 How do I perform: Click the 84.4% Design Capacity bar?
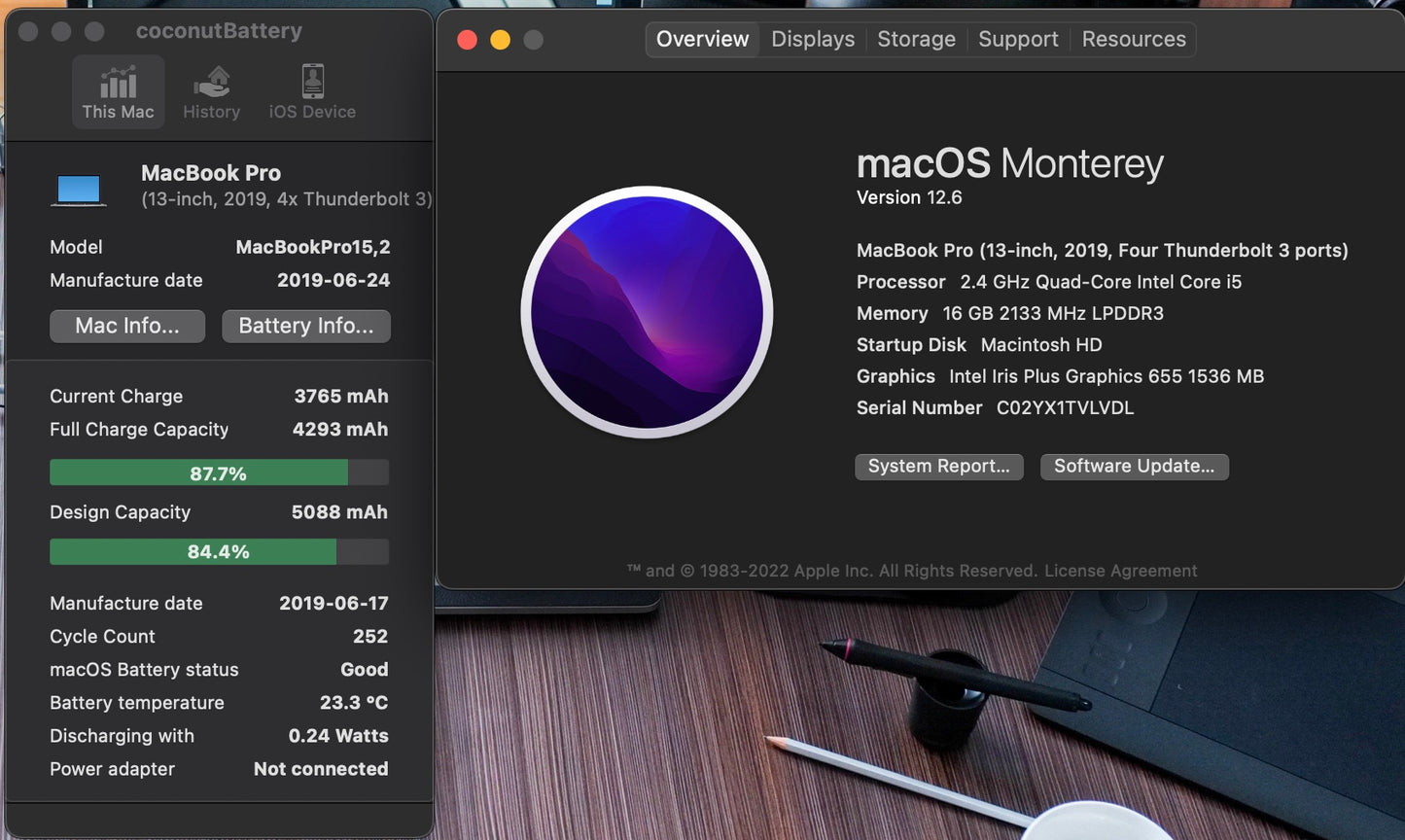(x=219, y=551)
